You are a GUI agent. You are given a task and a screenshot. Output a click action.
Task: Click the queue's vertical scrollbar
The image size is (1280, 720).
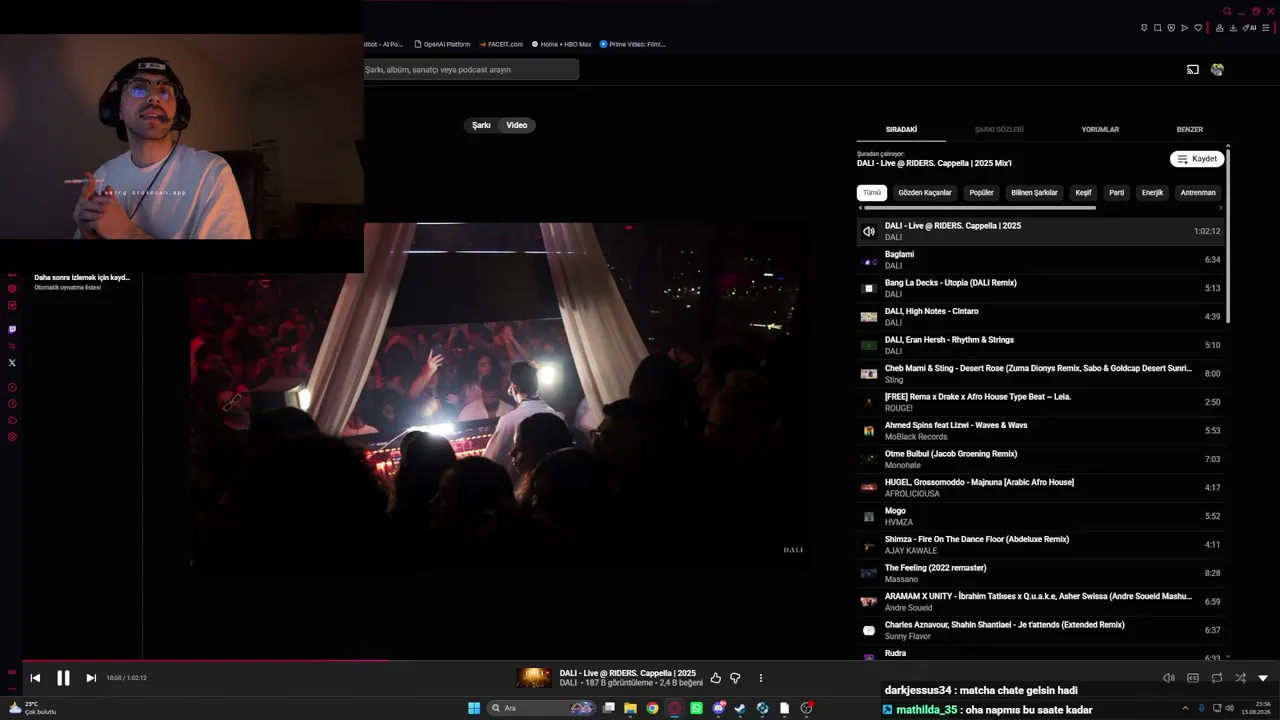tap(1228, 234)
